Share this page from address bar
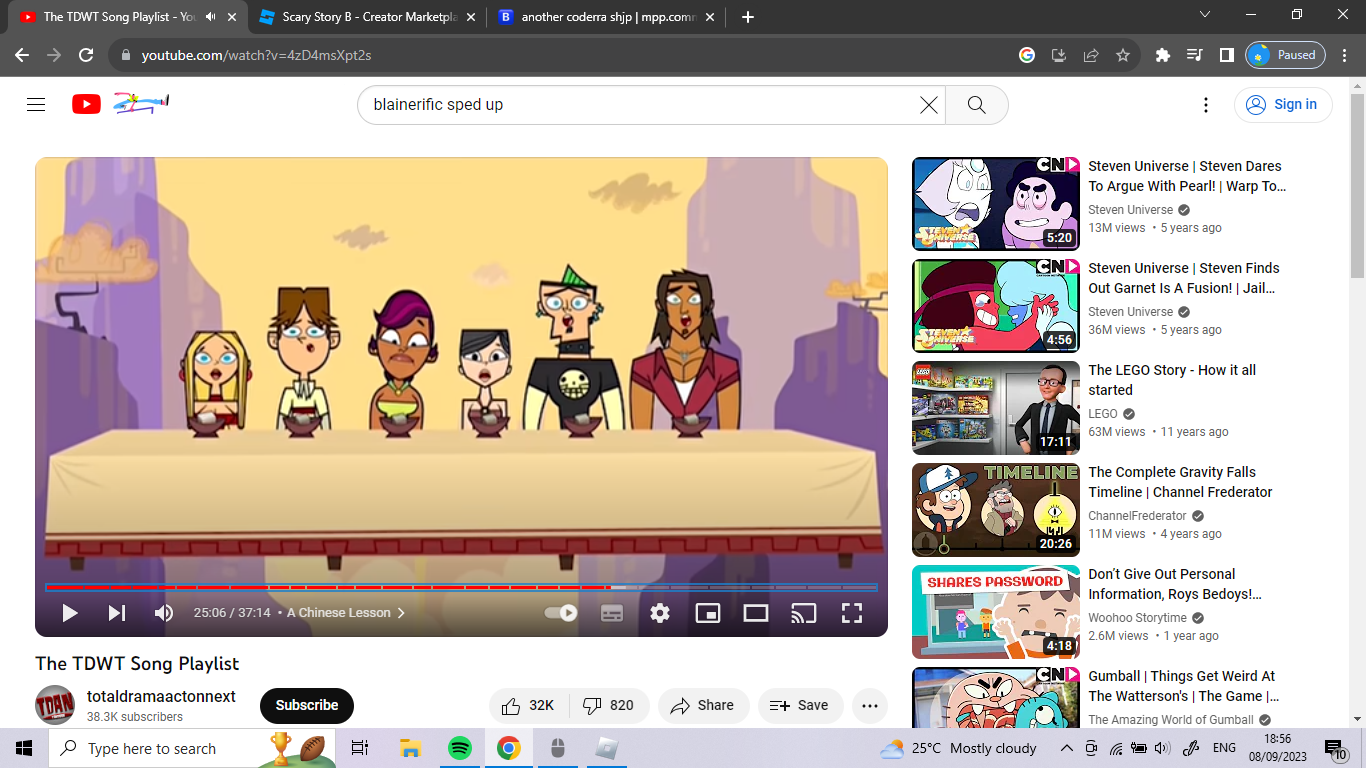This screenshot has width=1366, height=768. (1091, 55)
